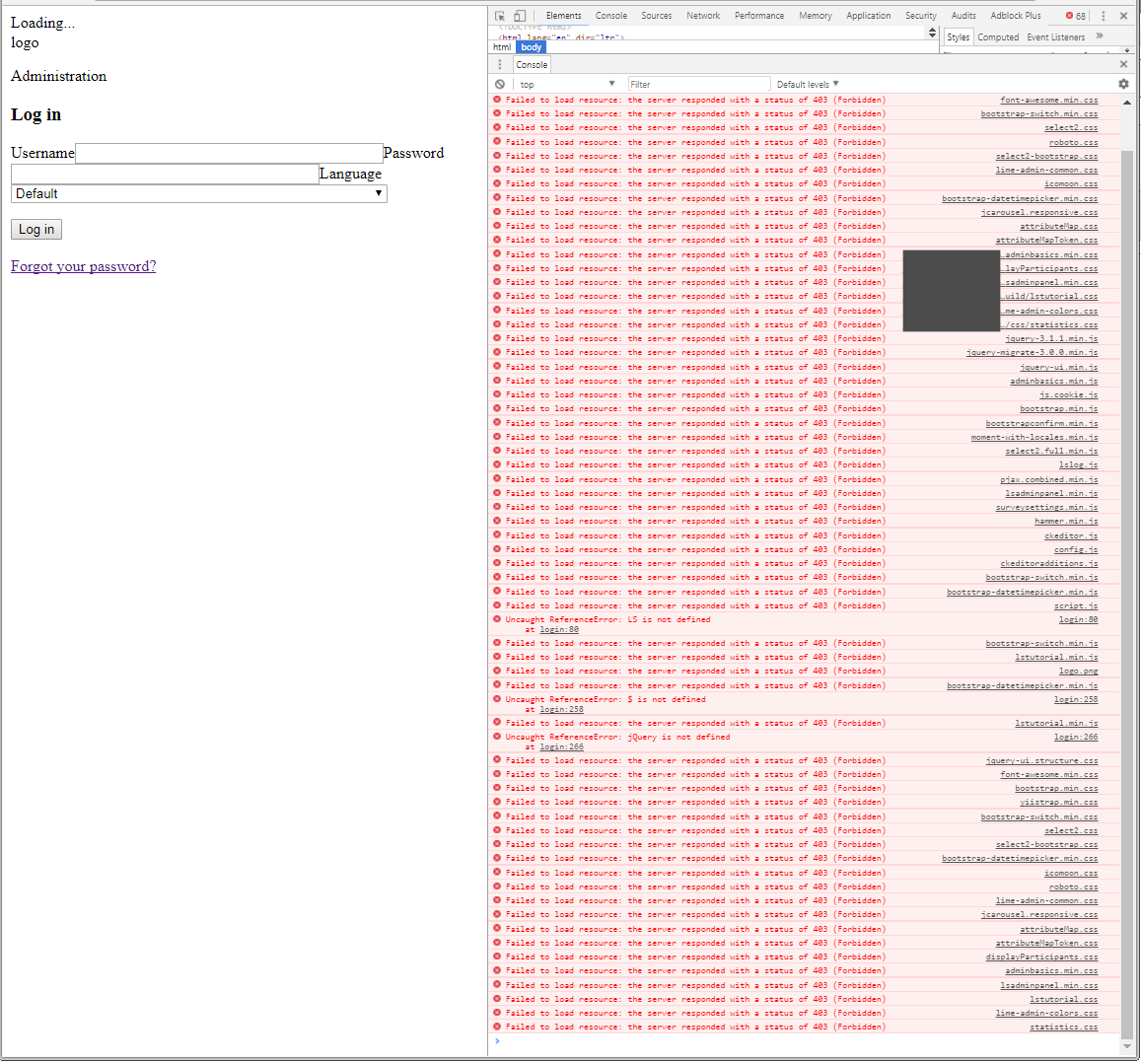Follow the Forgot your password link
1141x1064 pixels.
point(84,266)
